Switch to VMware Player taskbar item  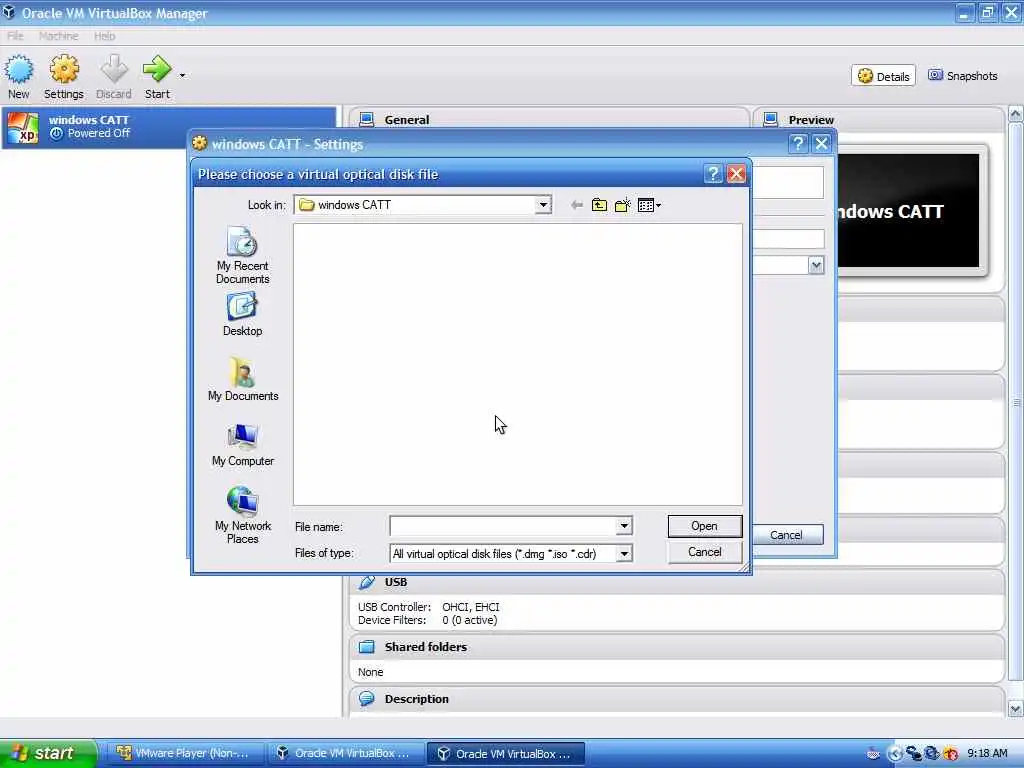click(x=184, y=753)
